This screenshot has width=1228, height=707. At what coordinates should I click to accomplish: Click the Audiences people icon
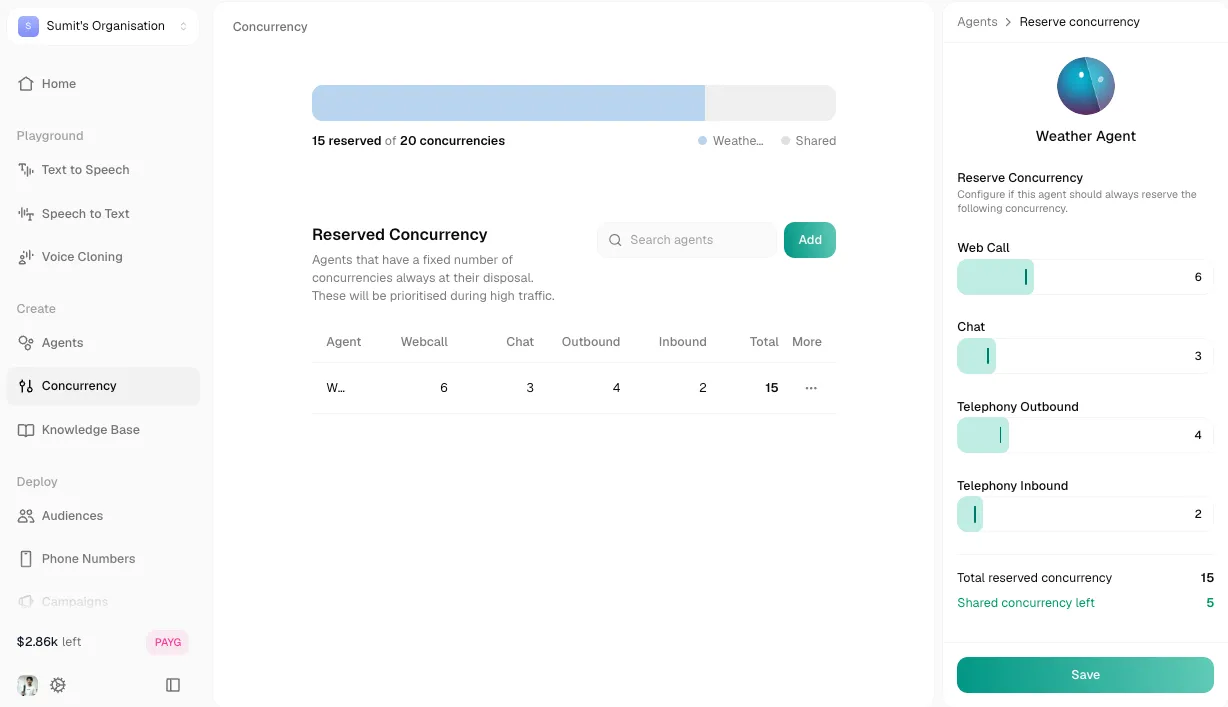[x=26, y=516]
